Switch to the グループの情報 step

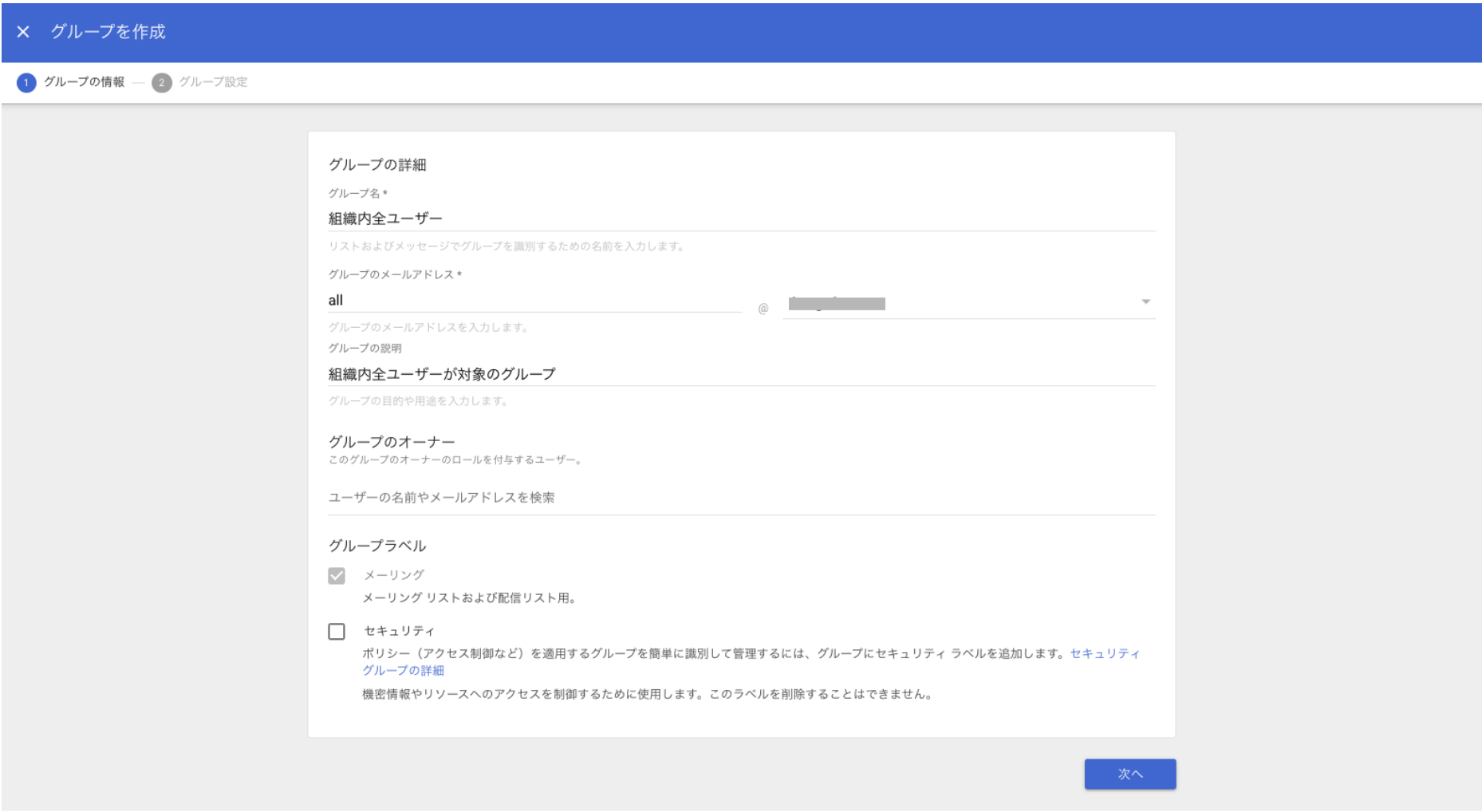(x=84, y=82)
